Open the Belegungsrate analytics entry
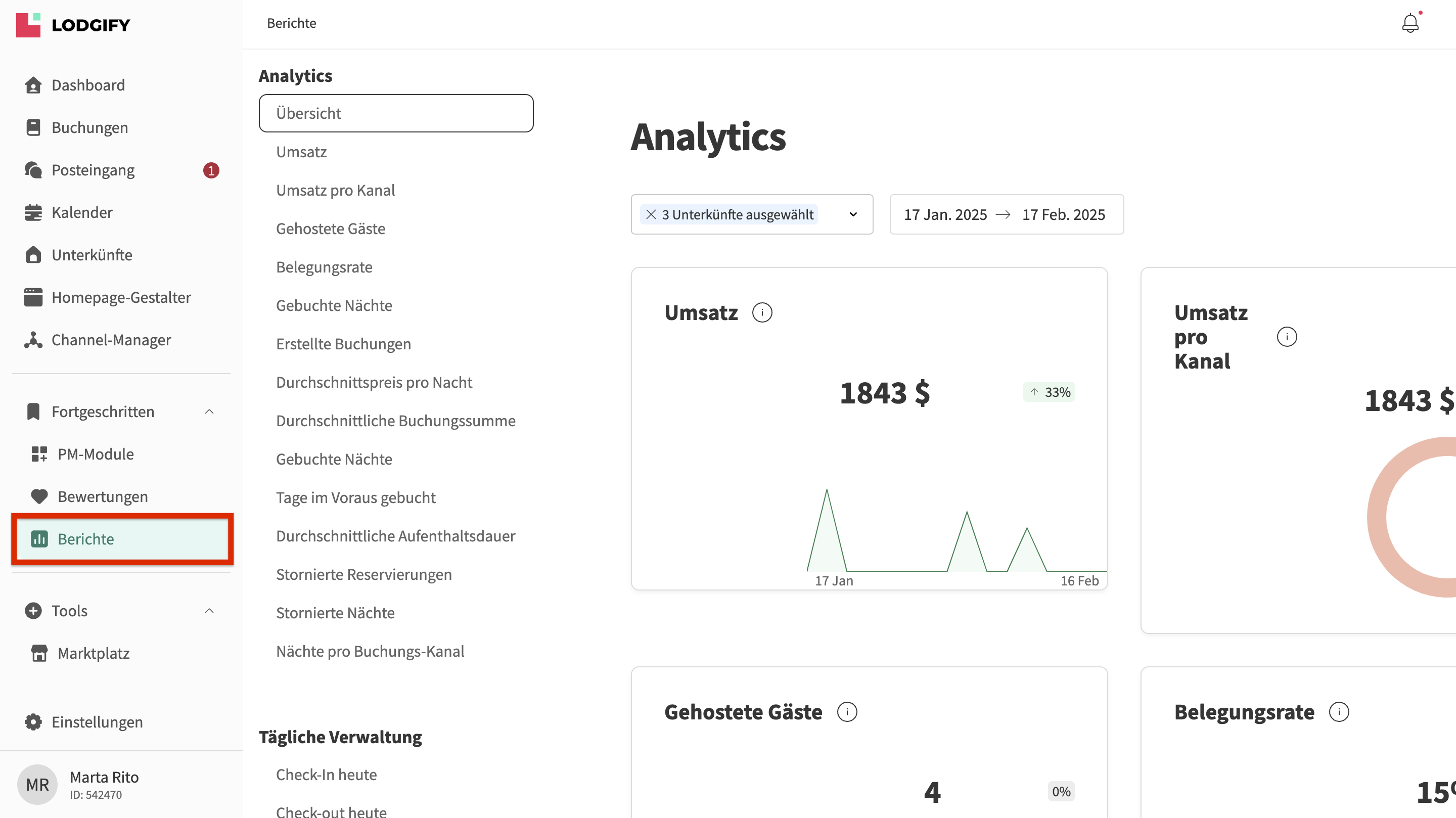Image resolution: width=1456 pixels, height=818 pixels. pyautogui.click(x=324, y=267)
